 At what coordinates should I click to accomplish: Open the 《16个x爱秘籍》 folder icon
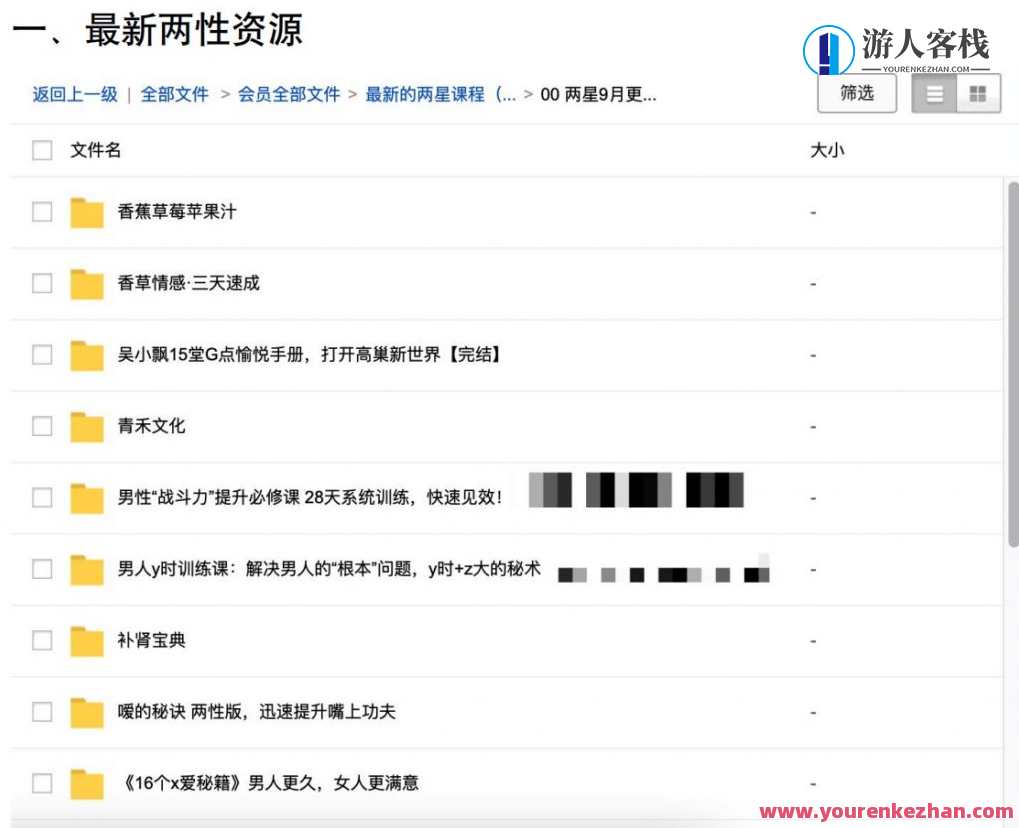(x=86, y=783)
